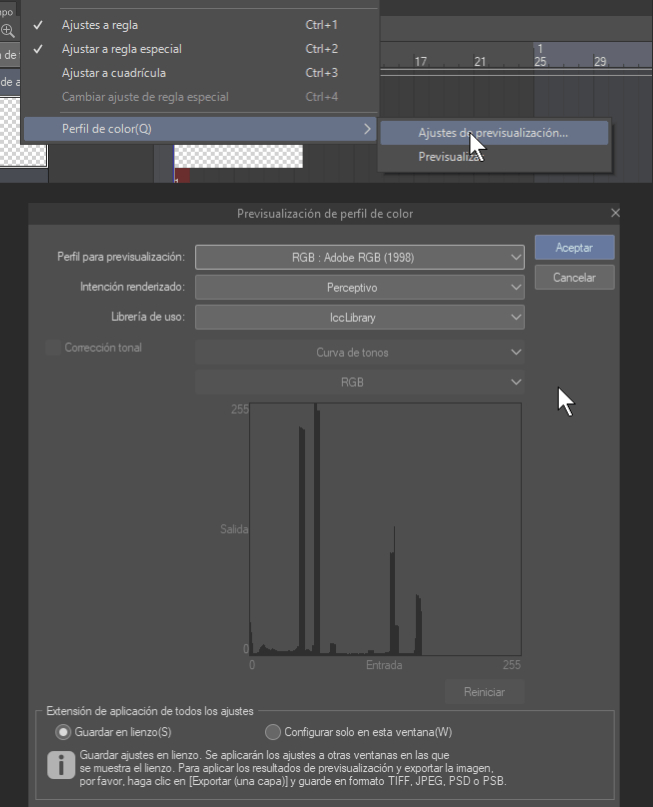This screenshot has width=653, height=807.
Task: Click the Reiniciar button
Action: click(484, 692)
